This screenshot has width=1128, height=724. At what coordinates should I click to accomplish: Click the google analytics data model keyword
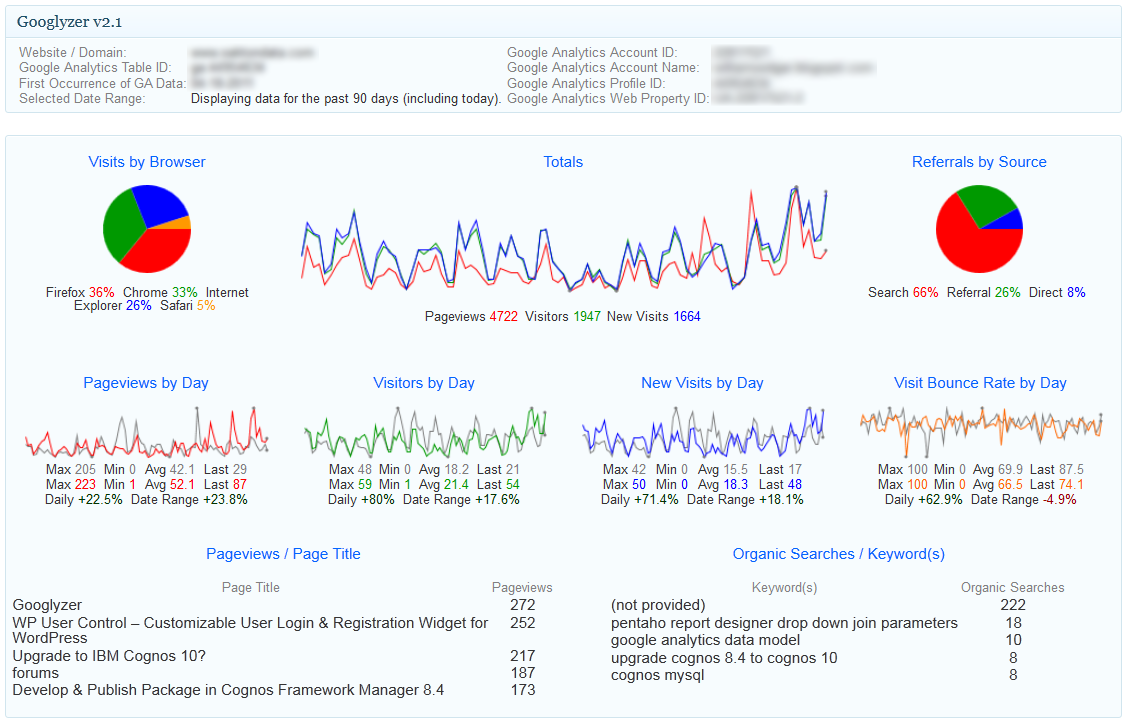pyautogui.click(x=705, y=641)
